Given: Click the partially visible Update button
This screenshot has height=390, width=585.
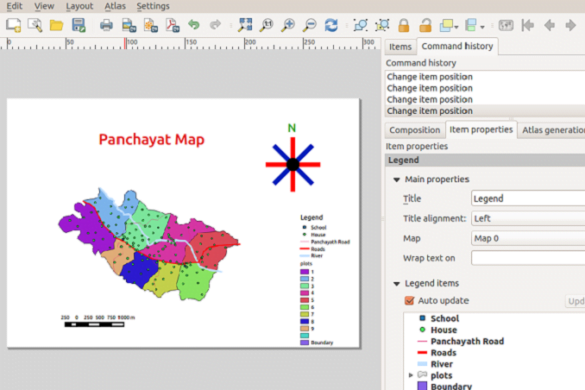Looking at the screenshot, I should pyautogui.click(x=575, y=301).
